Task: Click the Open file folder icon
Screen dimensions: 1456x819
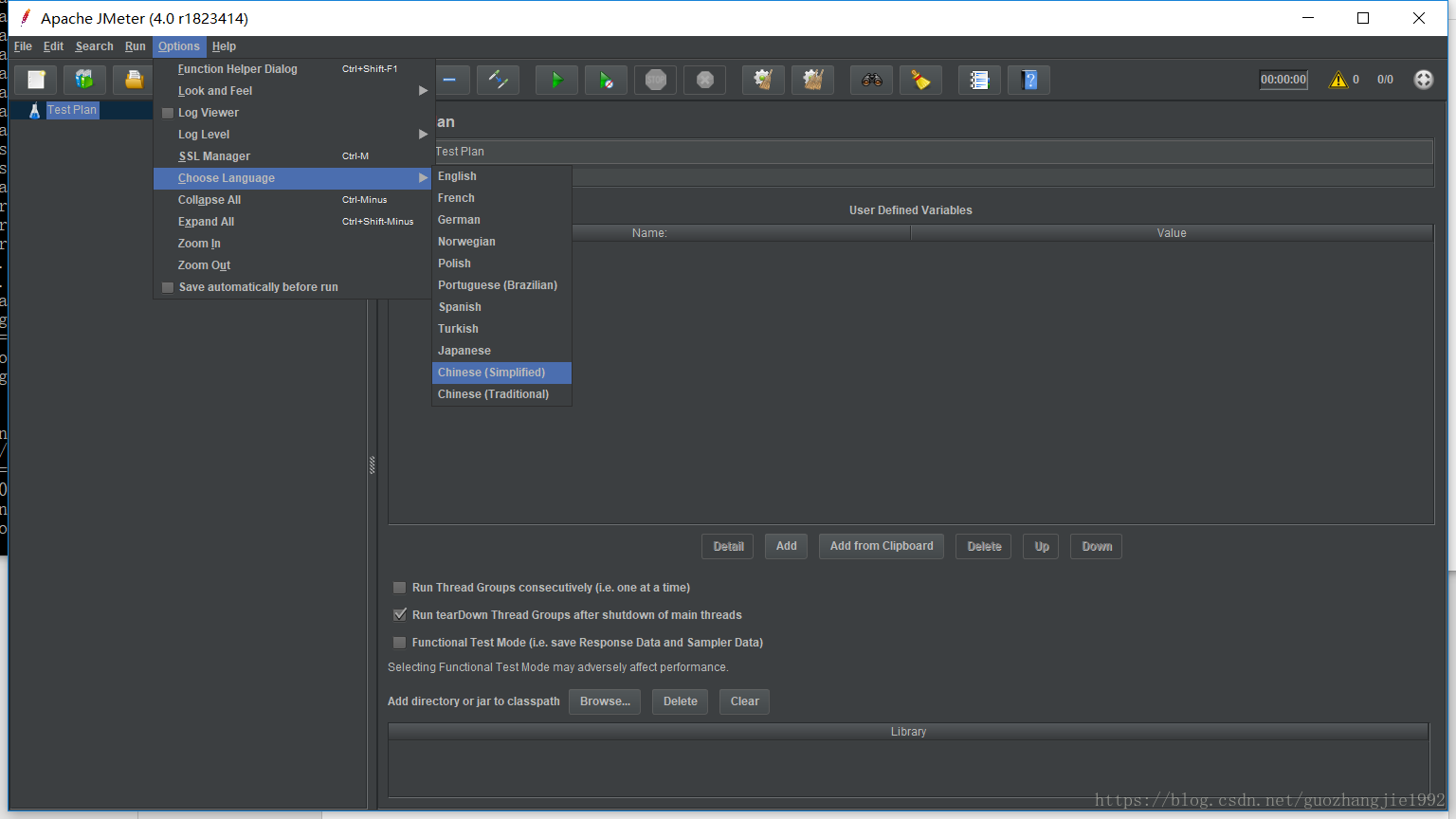Action: [x=134, y=80]
